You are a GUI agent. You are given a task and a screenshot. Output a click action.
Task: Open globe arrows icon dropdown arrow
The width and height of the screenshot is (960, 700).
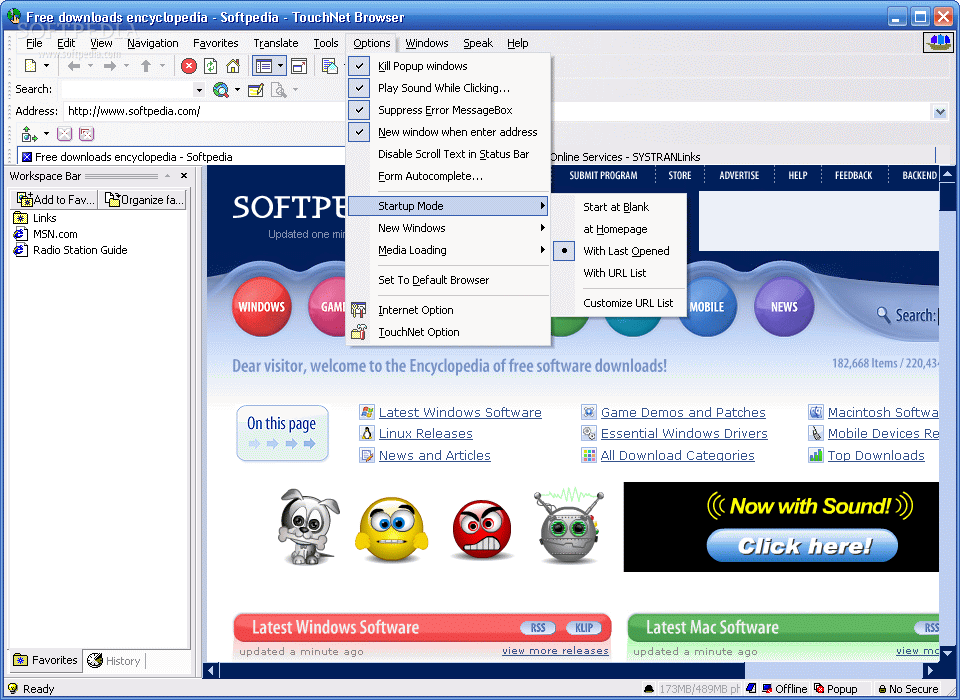(x=46, y=134)
